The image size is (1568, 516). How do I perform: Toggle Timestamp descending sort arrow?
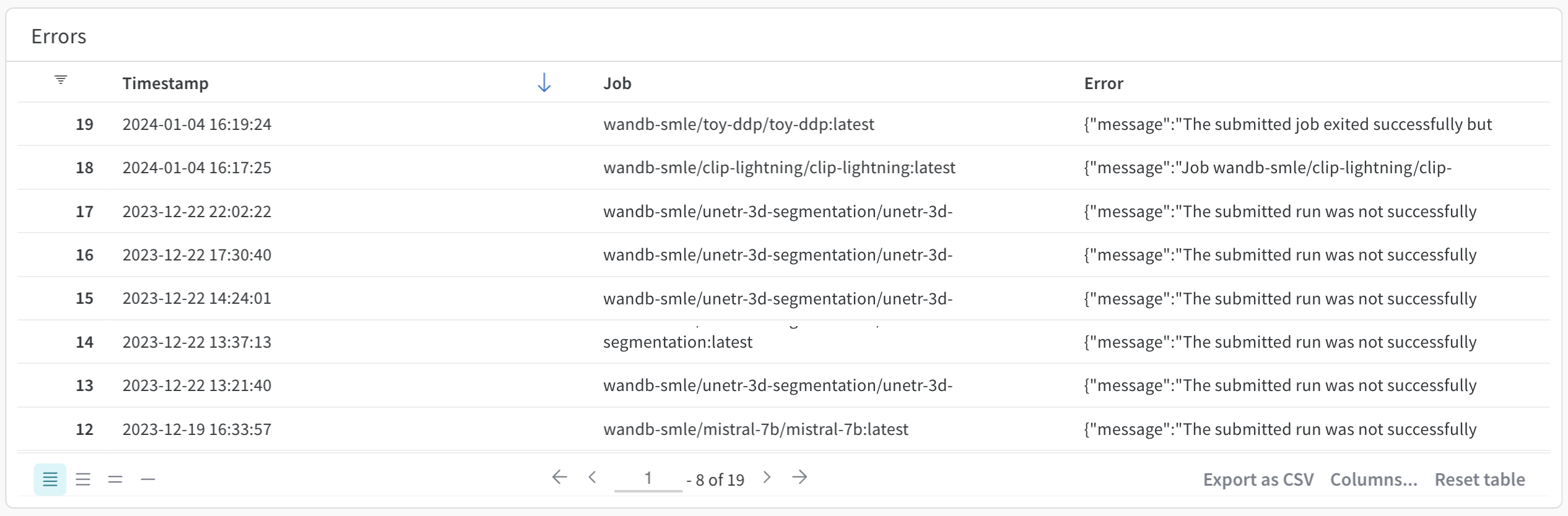pos(544,83)
